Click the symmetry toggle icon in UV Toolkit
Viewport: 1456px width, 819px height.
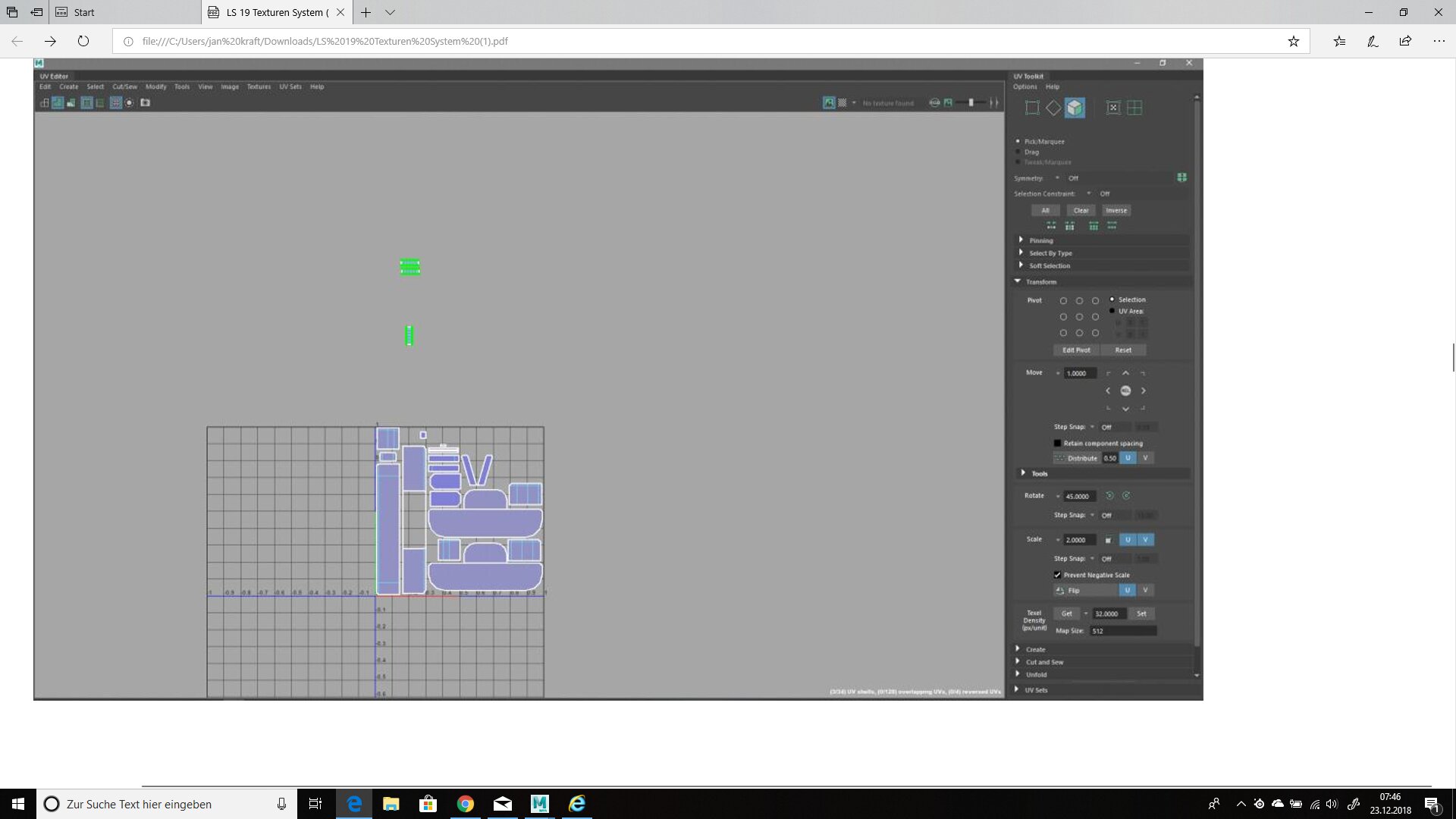pos(1181,177)
